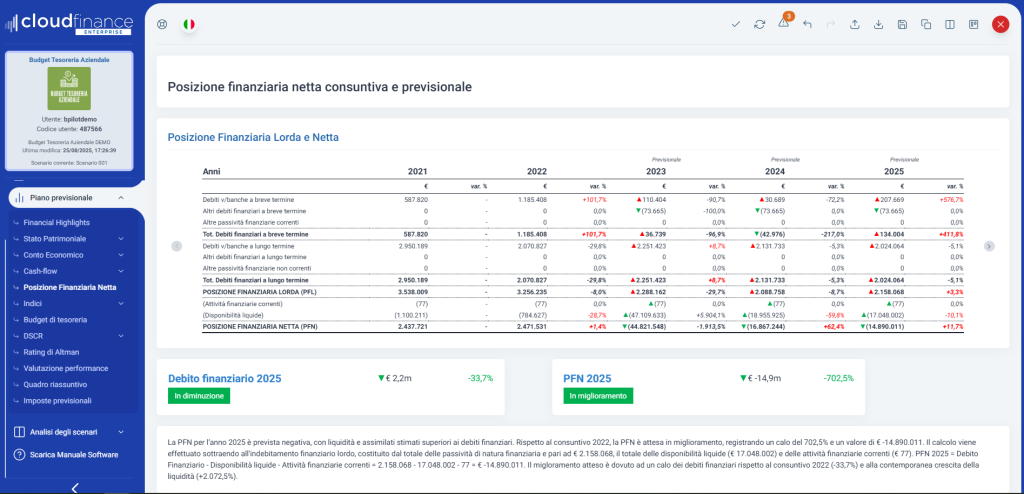The width and height of the screenshot is (1024, 494).
Task: Click the upload icon in toolbar
Action: (854, 24)
